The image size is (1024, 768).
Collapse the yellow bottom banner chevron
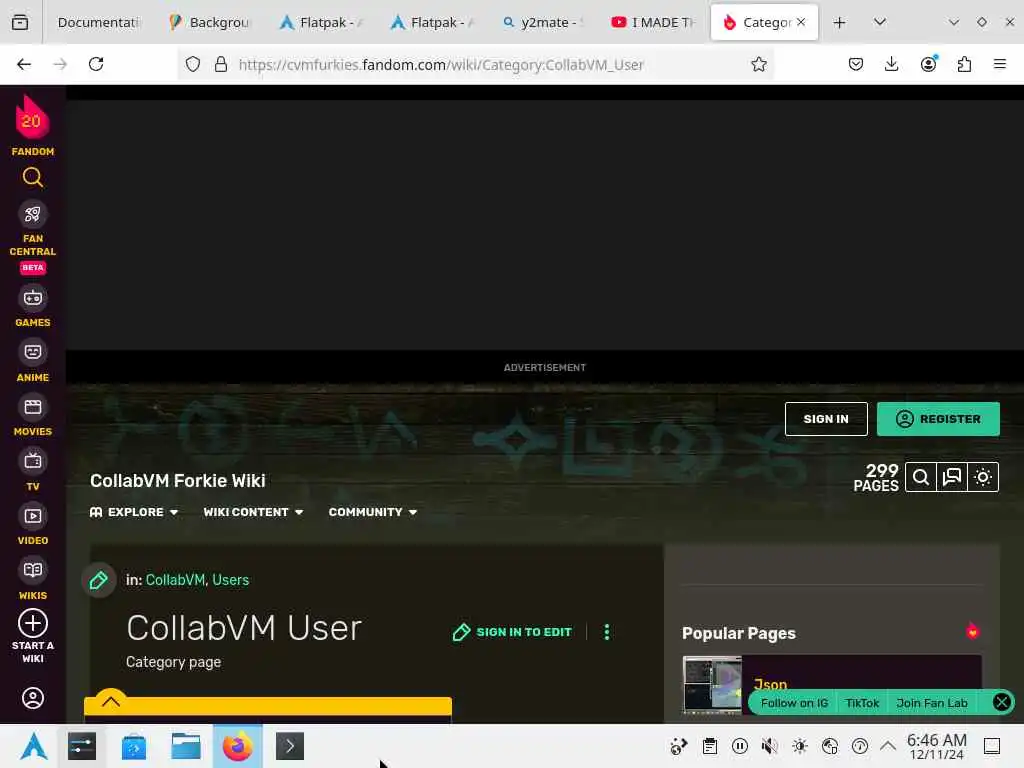click(111, 701)
